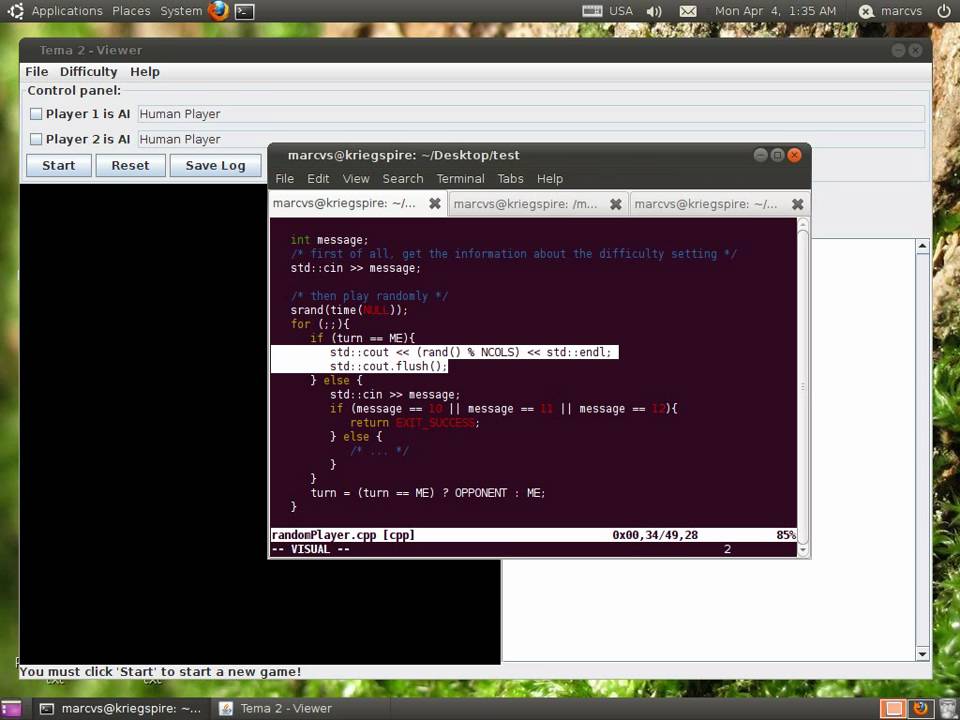The width and height of the screenshot is (960, 720).
Task: Open the terminal File menu
Action: click(x=285, y=179)
